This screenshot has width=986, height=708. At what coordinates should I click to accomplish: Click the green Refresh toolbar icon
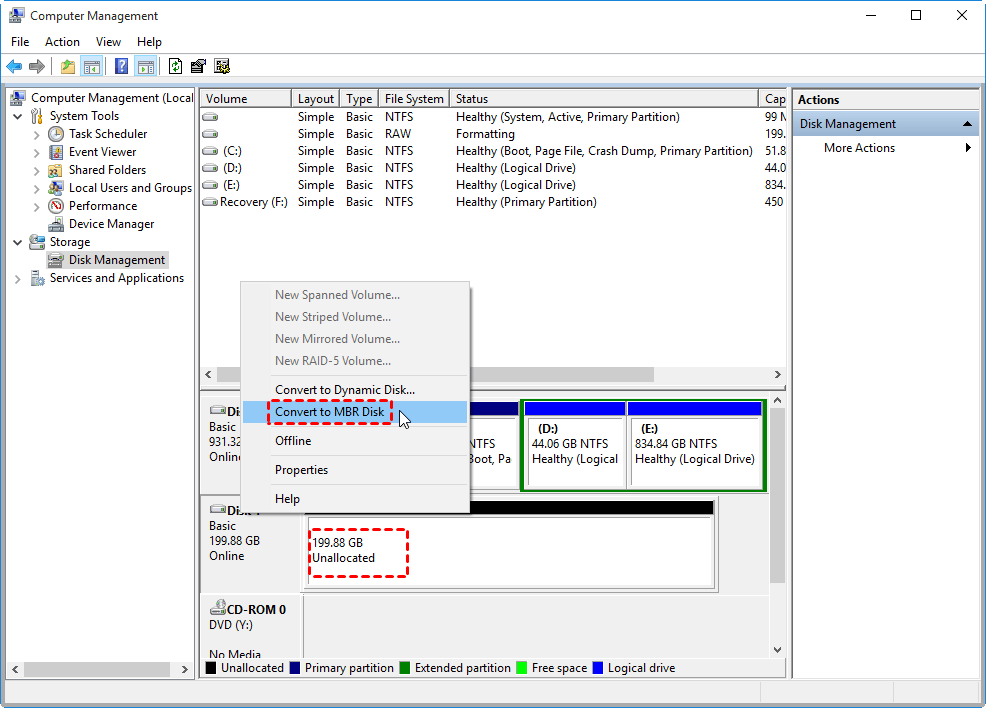[176, 67]
